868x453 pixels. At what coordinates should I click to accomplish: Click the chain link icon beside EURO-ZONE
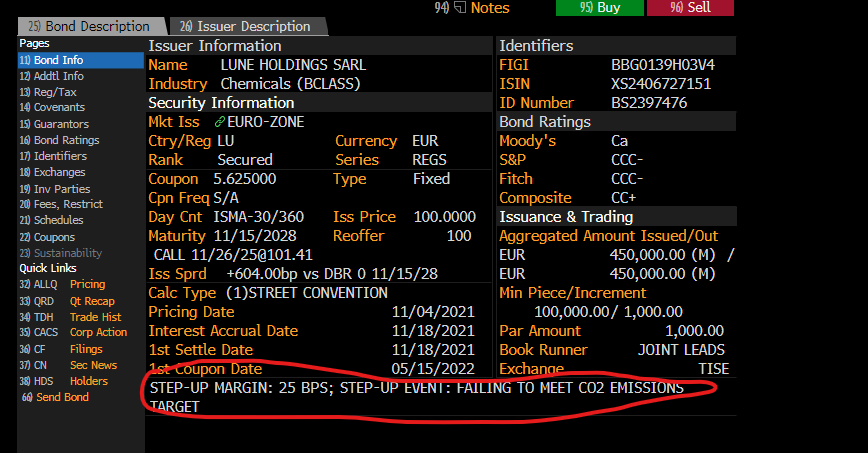(x=220, y=122)
